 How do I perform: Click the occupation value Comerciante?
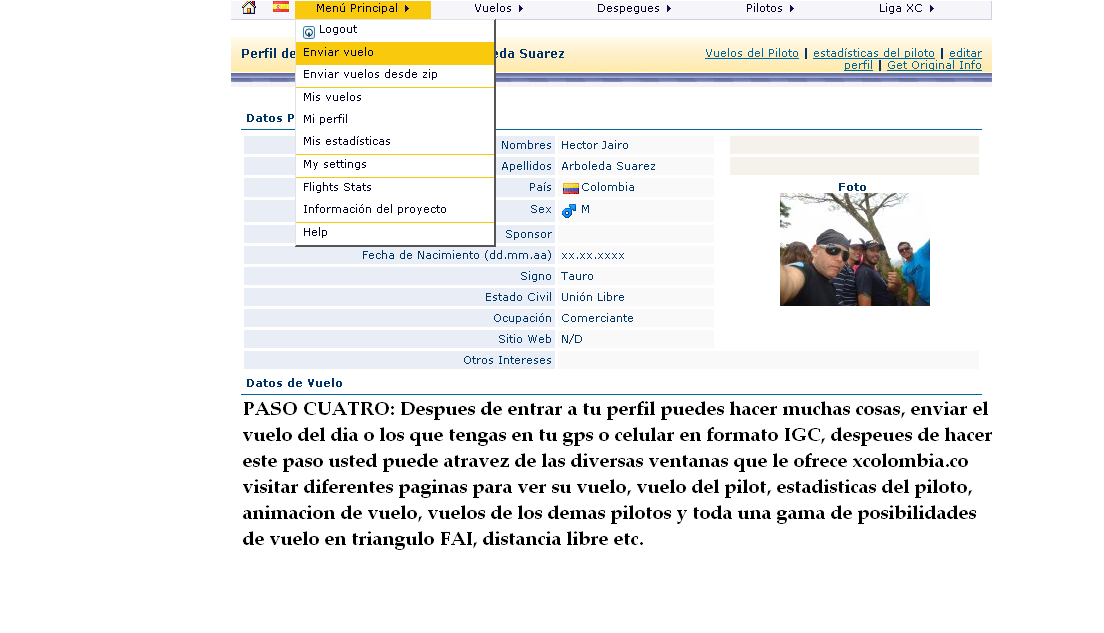[597, 319]
